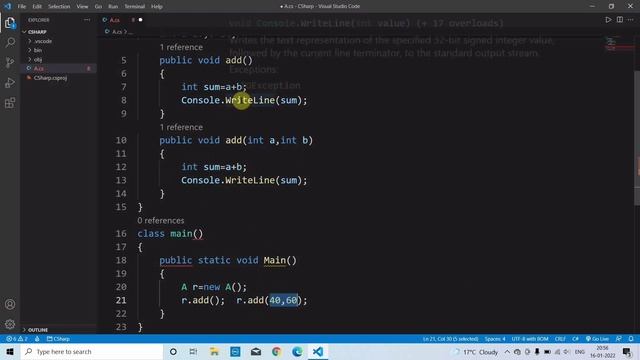Open the Run menu
The height and width of the screenshot is (360, 640).
[x=113, y=7]
